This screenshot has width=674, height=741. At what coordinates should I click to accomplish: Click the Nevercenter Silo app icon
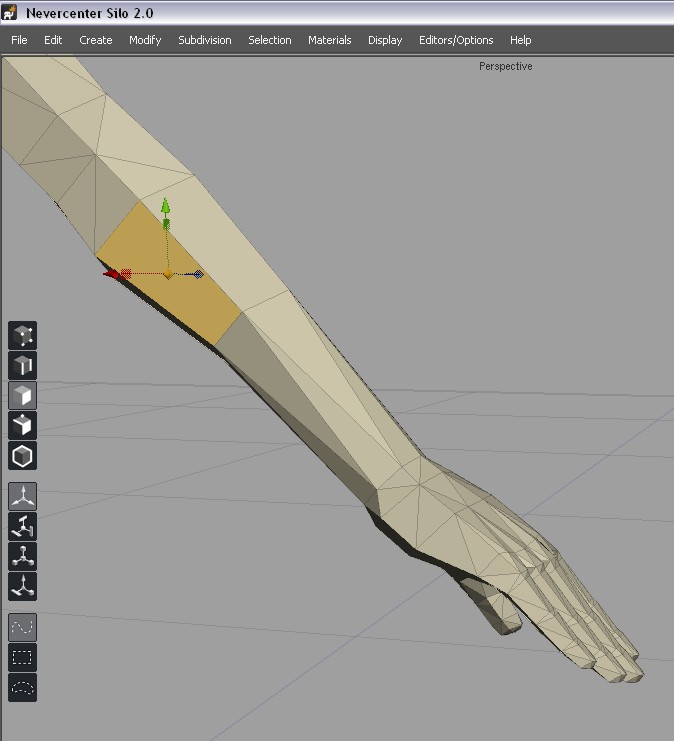tap(9, 13)
